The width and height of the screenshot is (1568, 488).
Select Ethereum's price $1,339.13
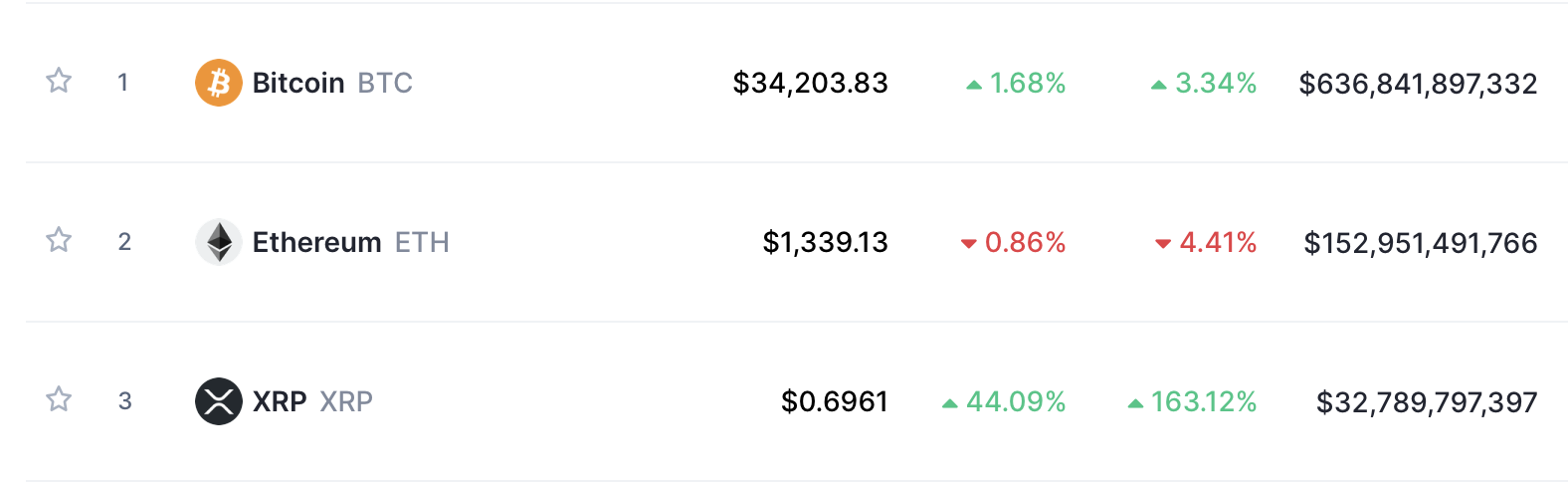pyautogui.click(x=825, y=242)
